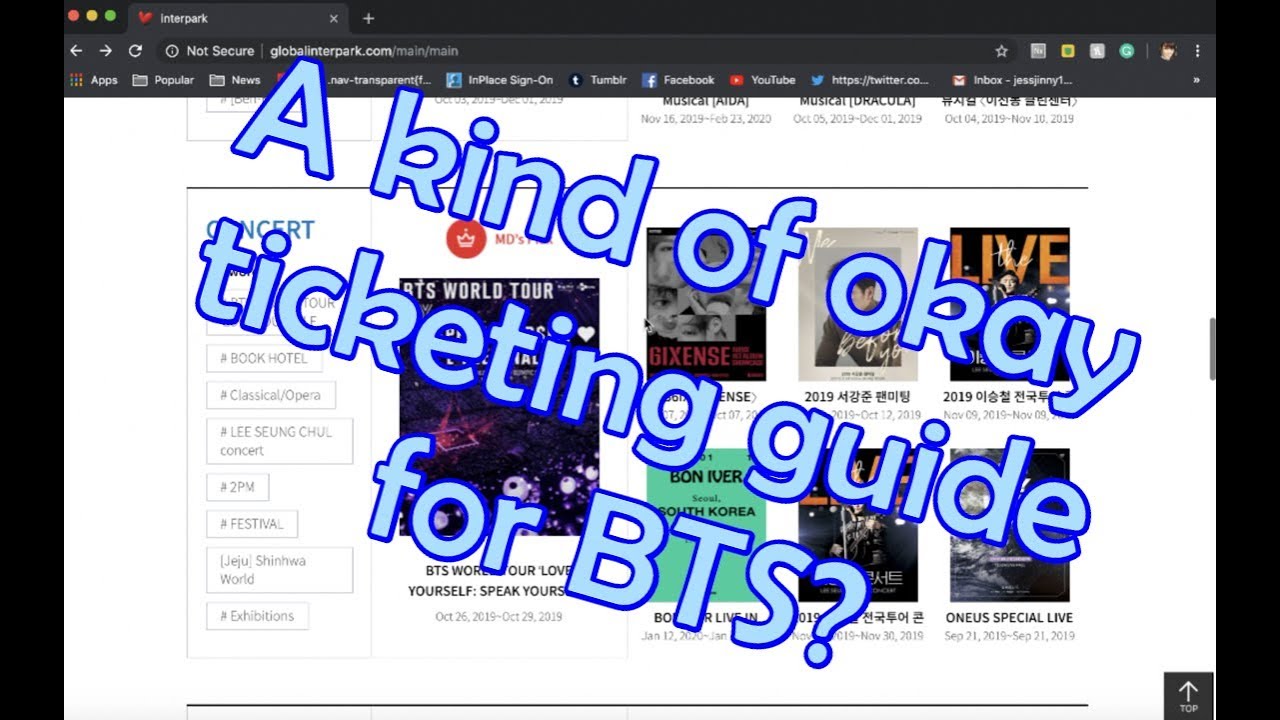Open the InPlace Sign-On bookmark
The image size is (1280, 720).
coord(499,80)
